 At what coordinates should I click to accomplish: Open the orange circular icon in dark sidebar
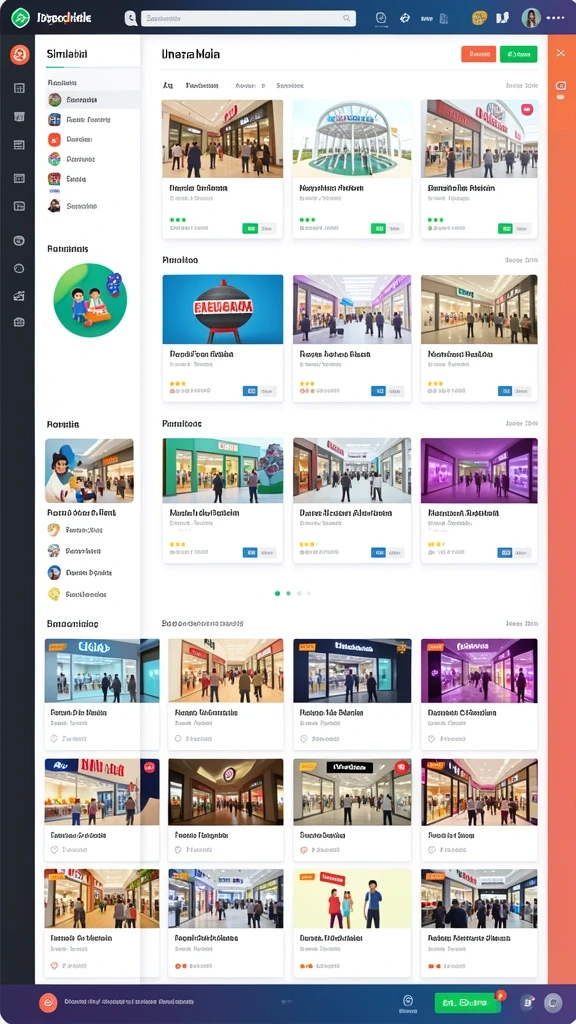(20, 55)
